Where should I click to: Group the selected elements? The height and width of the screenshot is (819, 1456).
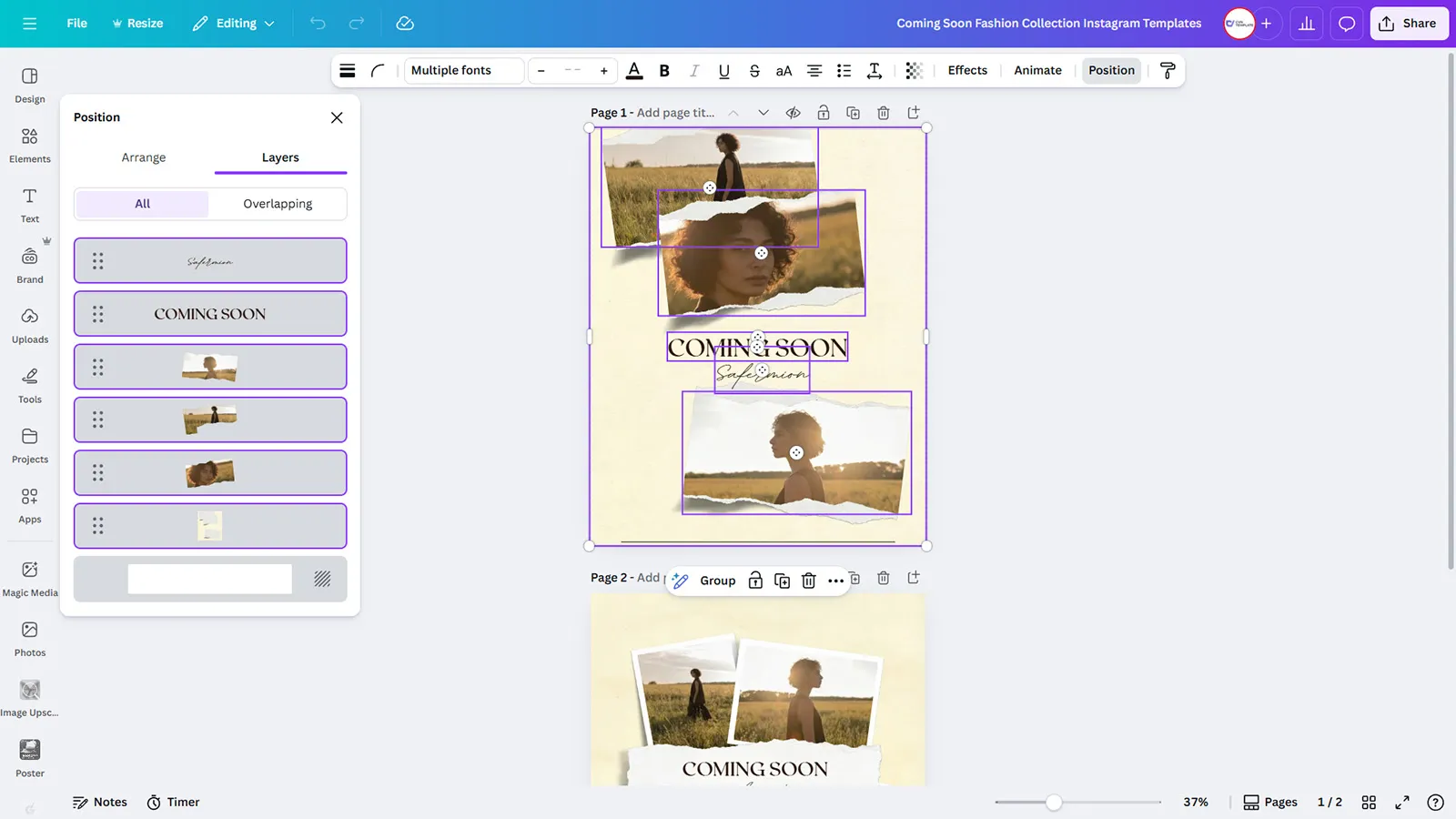tap(717, 581)
